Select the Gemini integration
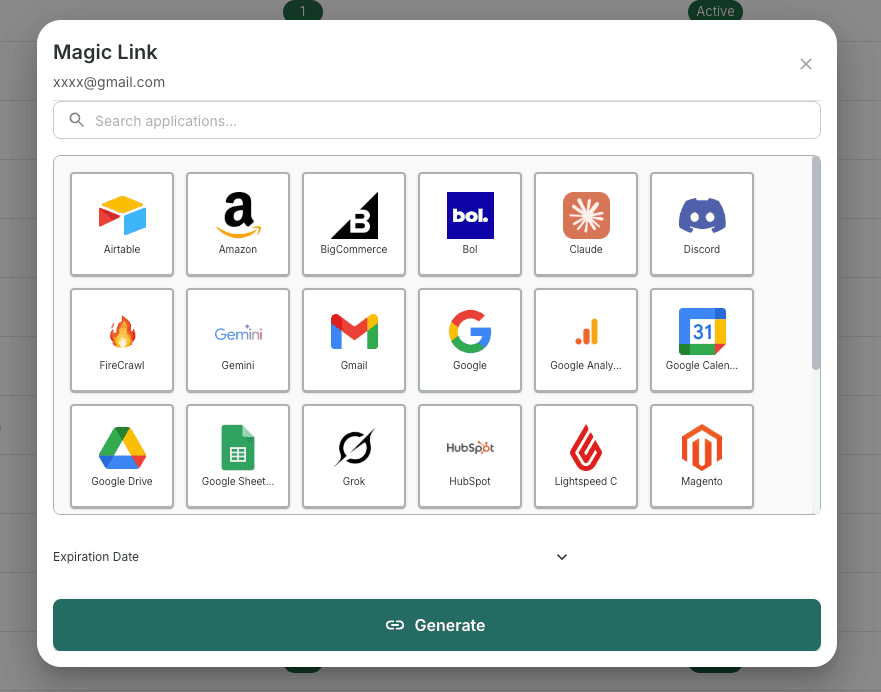 pos(237,339)
